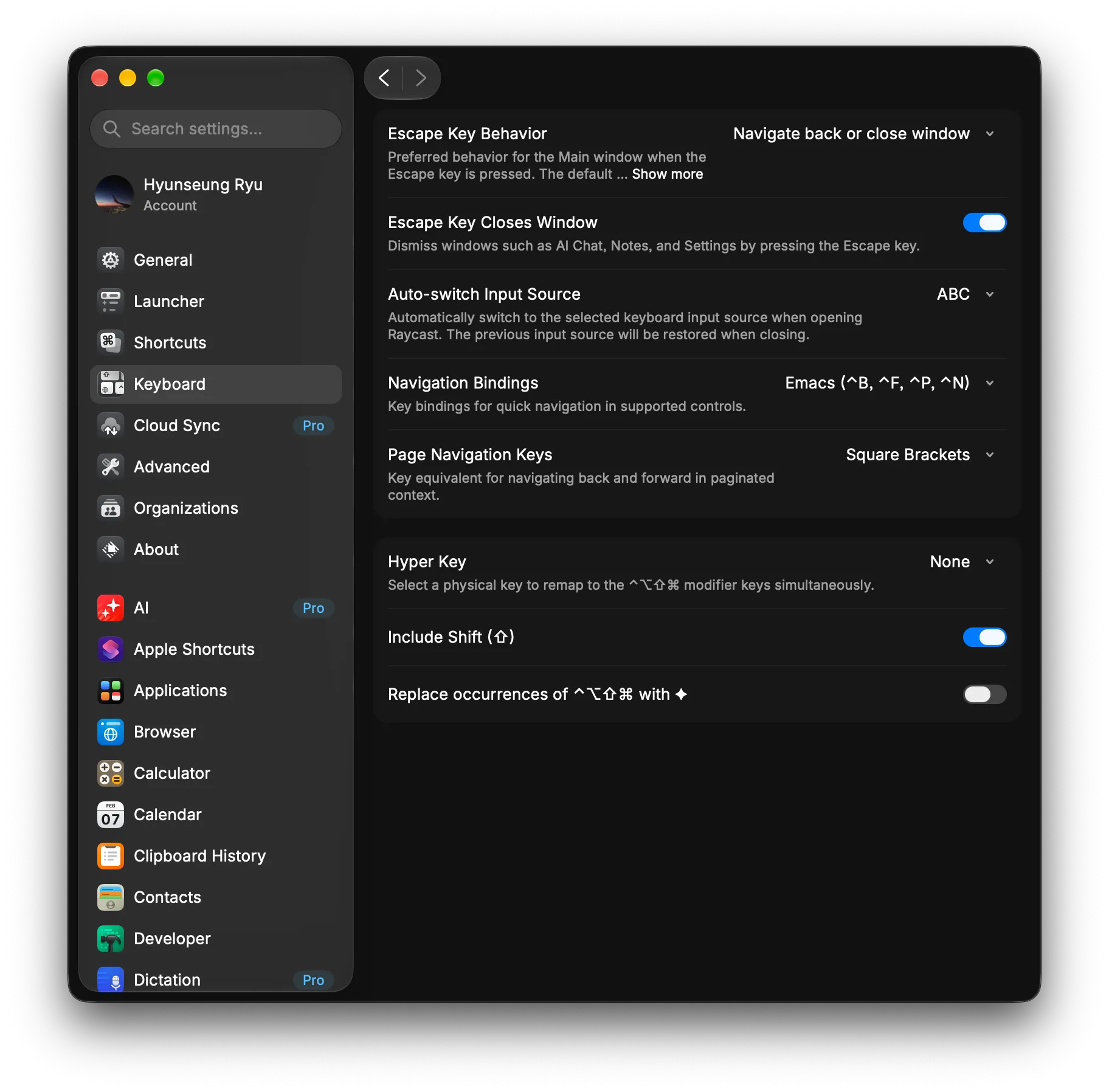The image size is (1109, 1092).
Task: Click the Calculator icon
Action: coord(111,773)
